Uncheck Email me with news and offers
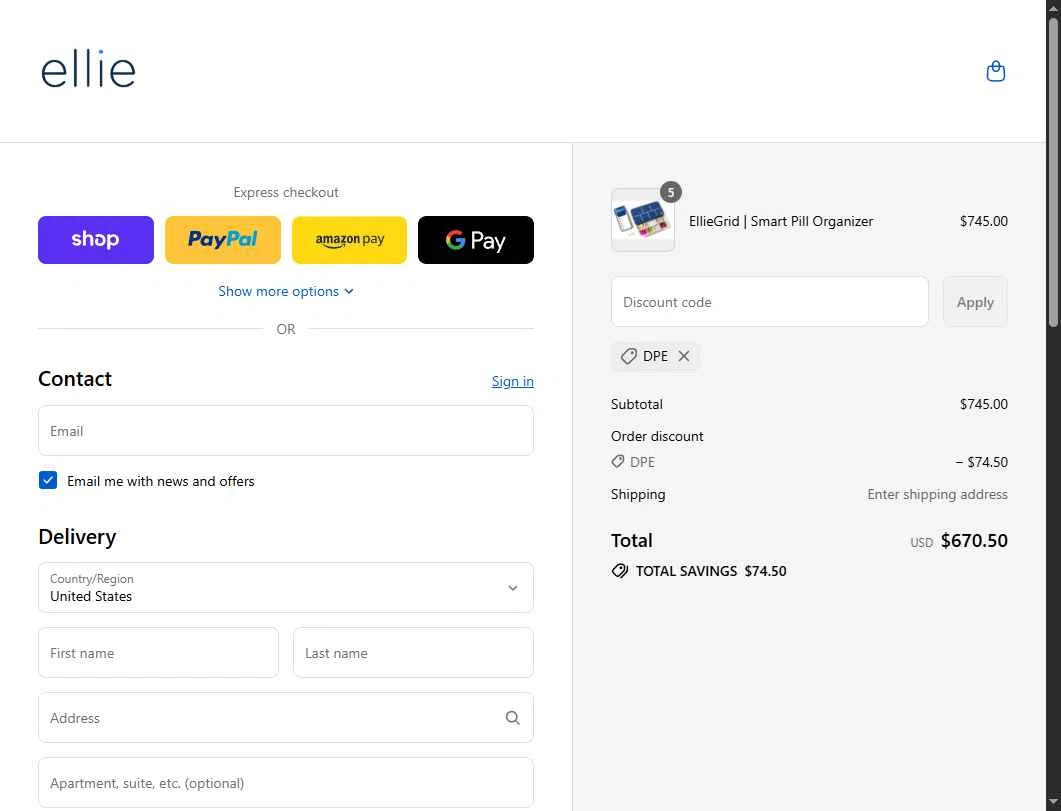This screenshot has height=811, width=1061. pos(48,480)
